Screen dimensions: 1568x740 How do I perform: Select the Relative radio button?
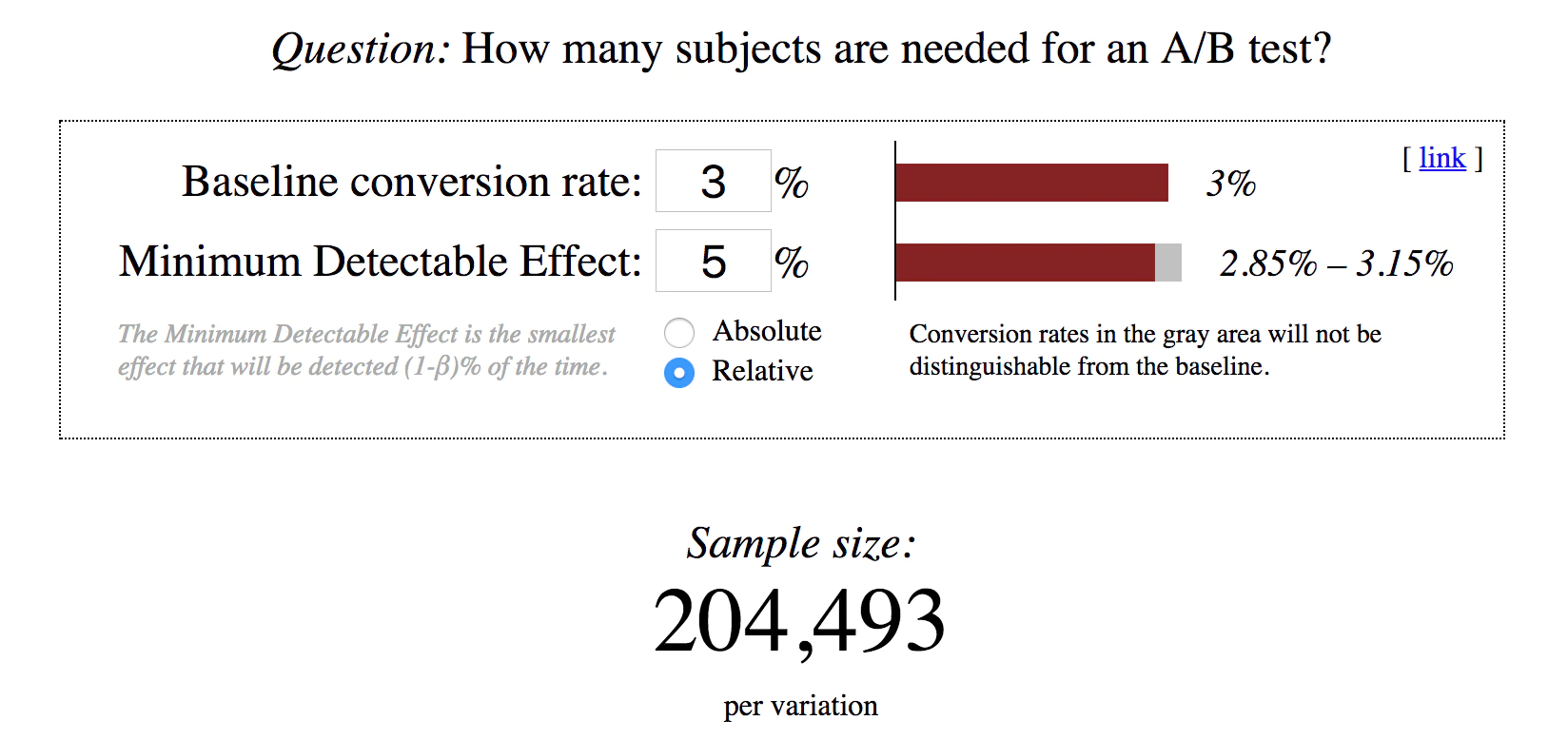point(678,372)
